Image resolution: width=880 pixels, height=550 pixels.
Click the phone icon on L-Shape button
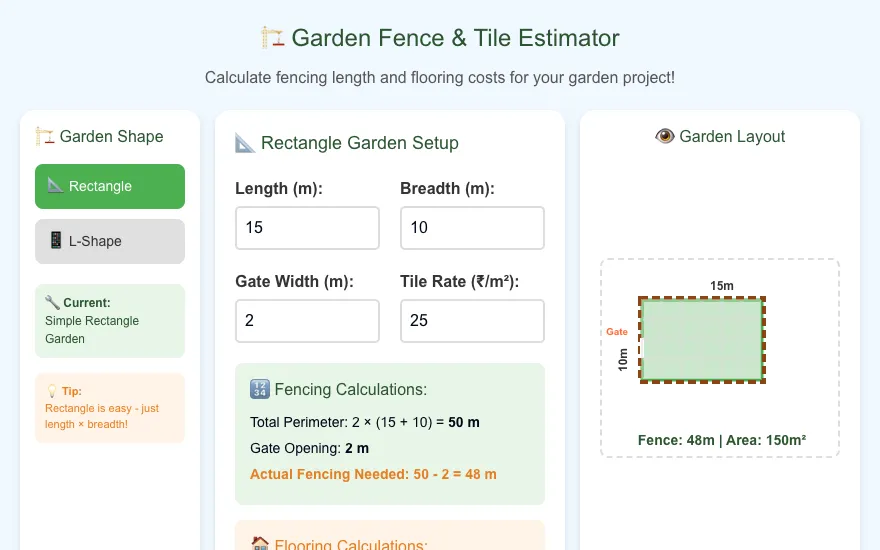tap(56, 240)
